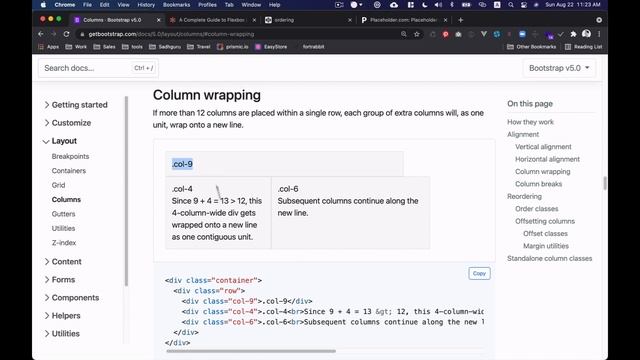
Task: Open the Apps shortcut in bookmarks bar
Action: point(49,47)
